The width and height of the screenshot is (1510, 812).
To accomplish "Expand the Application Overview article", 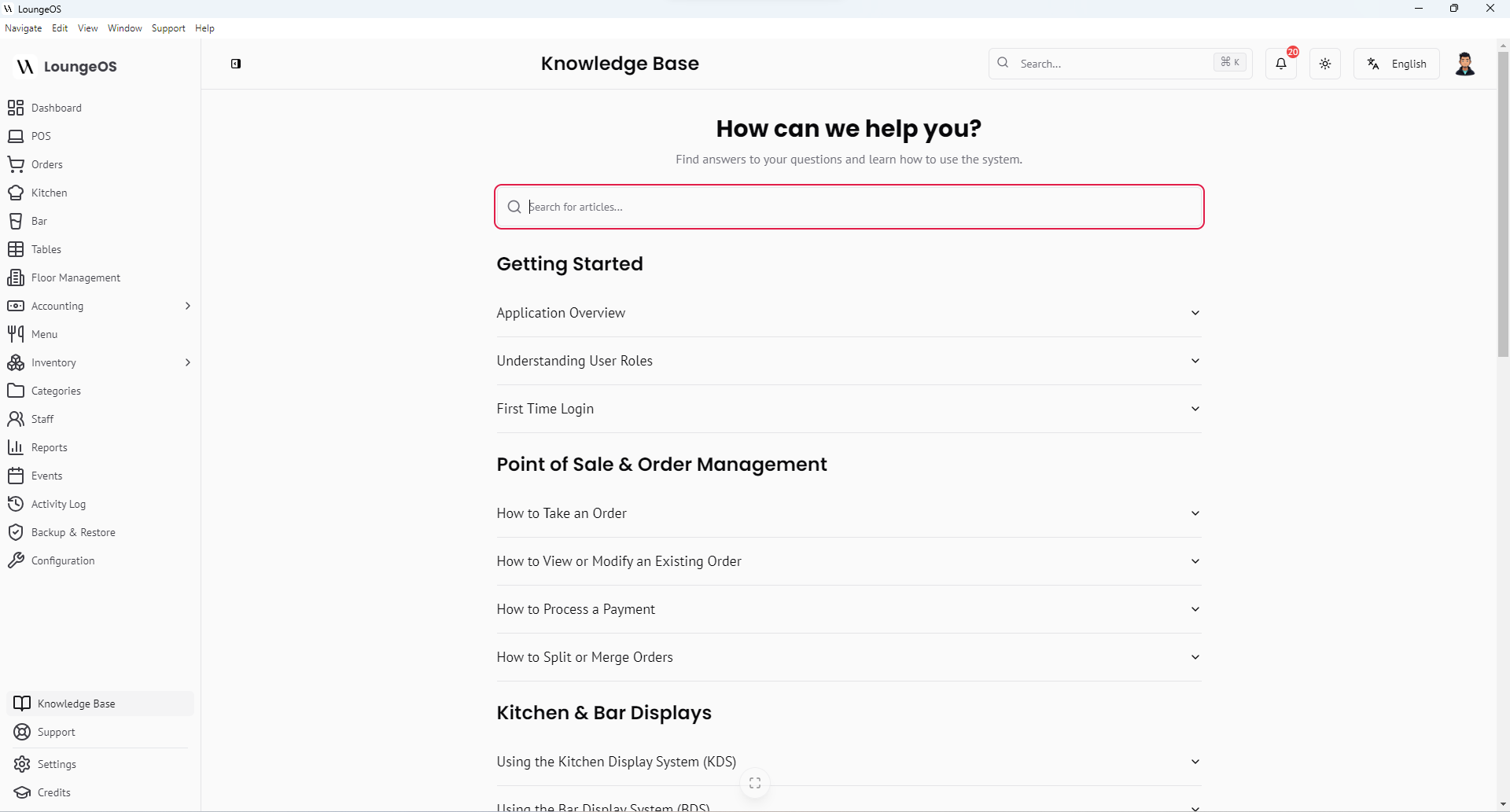I will (849, 313).
